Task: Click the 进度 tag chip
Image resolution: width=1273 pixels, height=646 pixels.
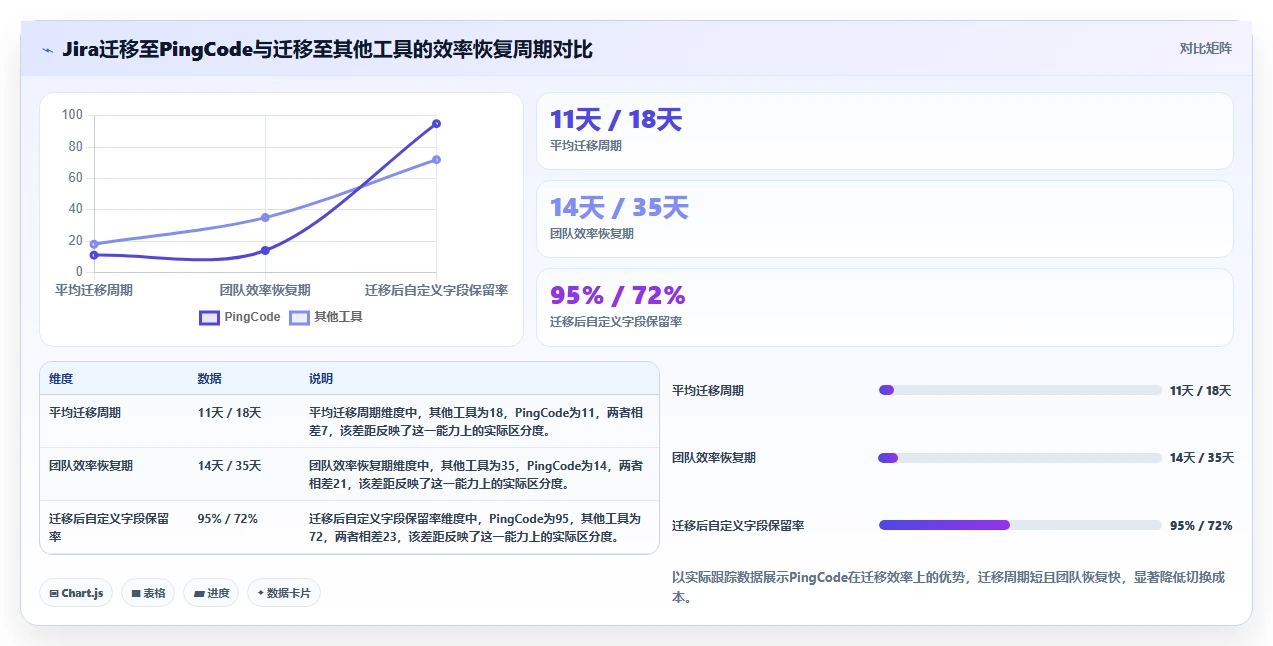Action: 211,593
